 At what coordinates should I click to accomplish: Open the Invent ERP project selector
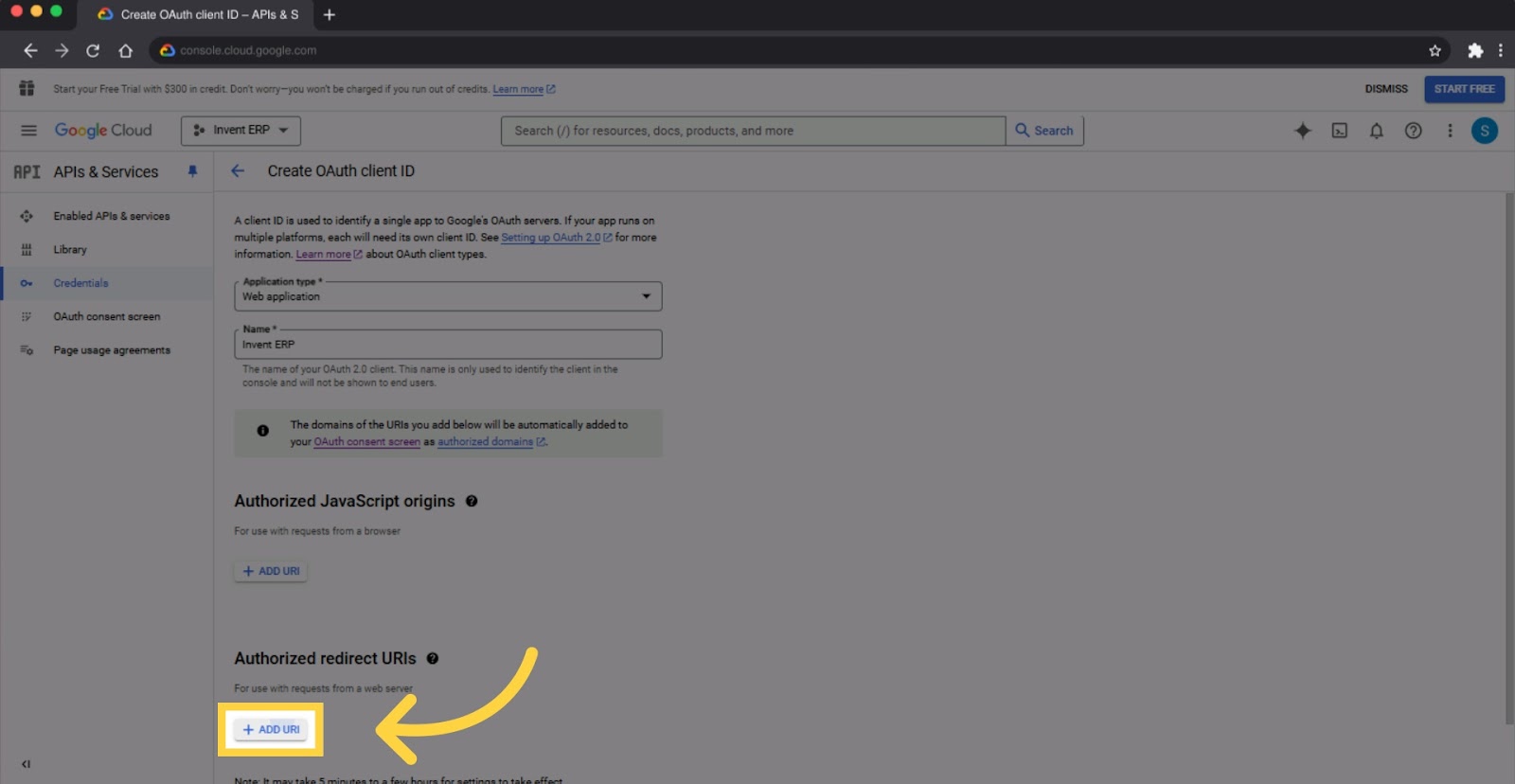click(241, 131)
